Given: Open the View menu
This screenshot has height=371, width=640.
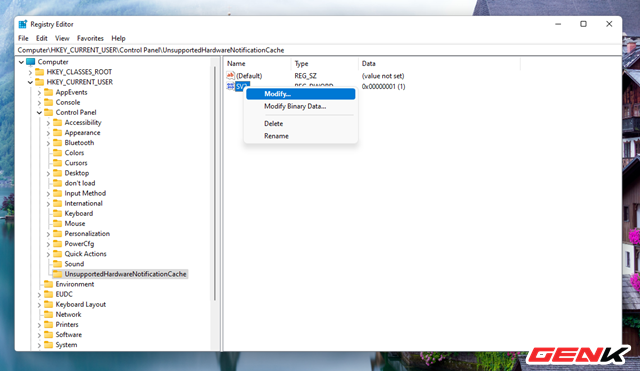Looking at the screenshot, I should (62, 38).
